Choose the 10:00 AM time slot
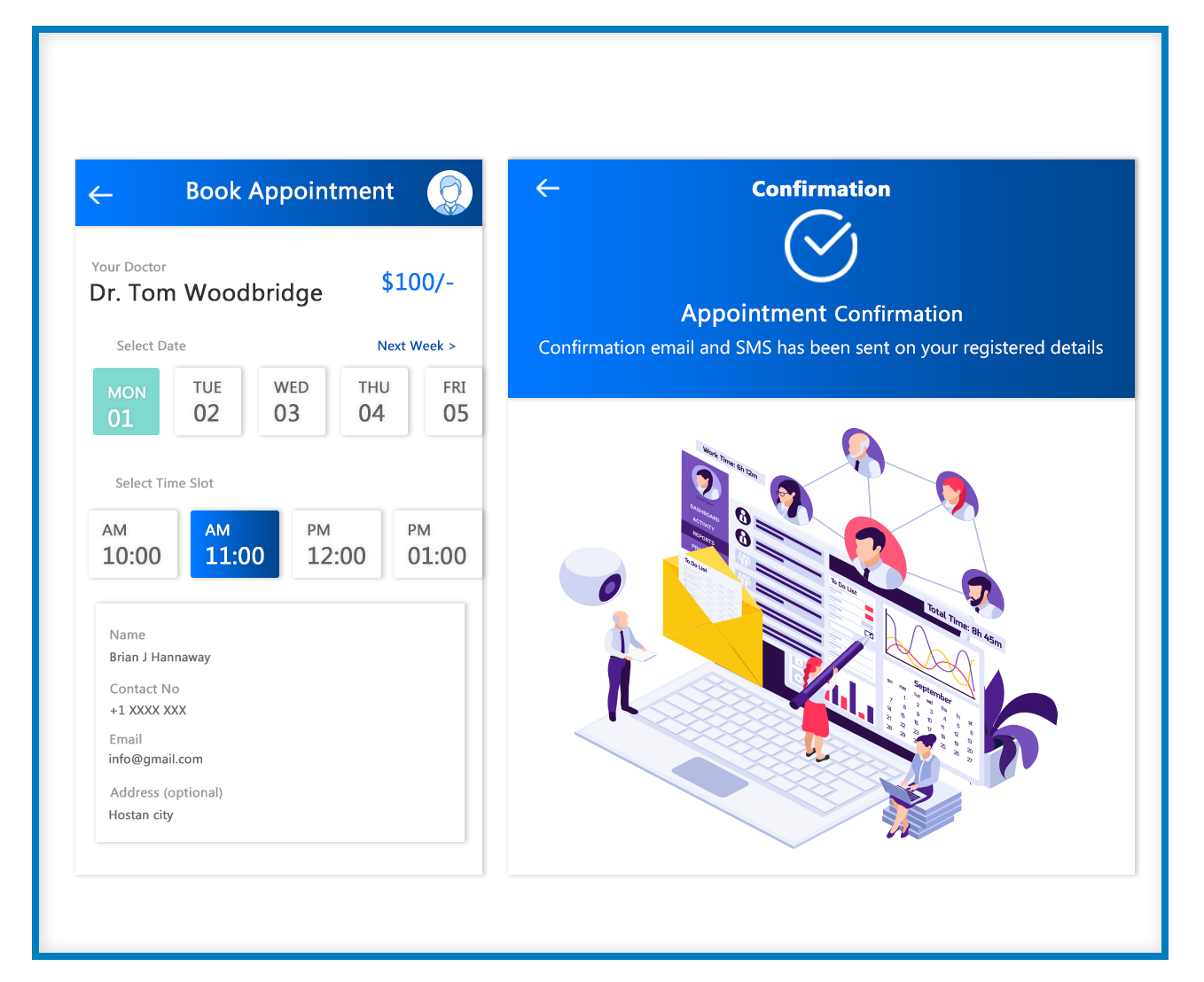The width and height of the screenshot is (1204, 982). [x=133, y=544]
